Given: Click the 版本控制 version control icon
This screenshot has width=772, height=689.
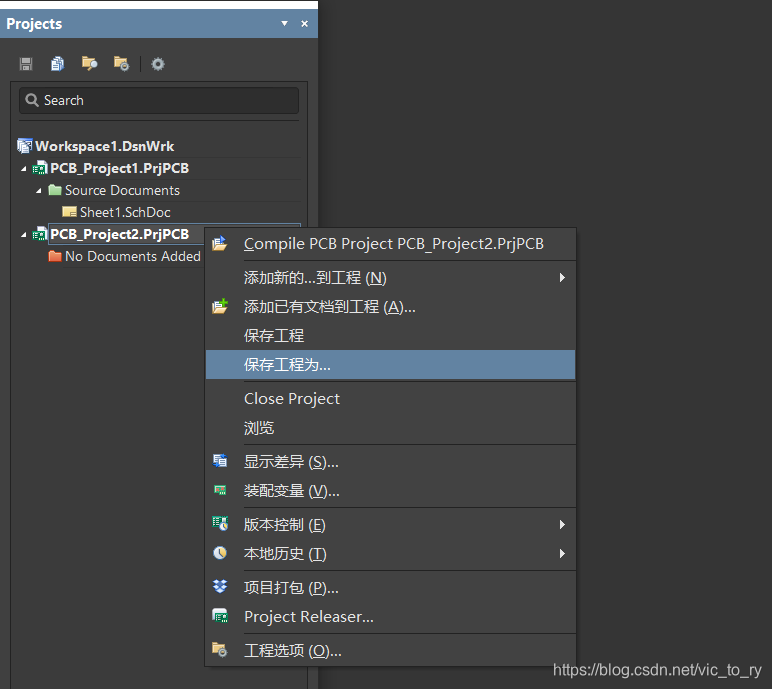Looking at the screenshot, I should (x=220, y=523).
